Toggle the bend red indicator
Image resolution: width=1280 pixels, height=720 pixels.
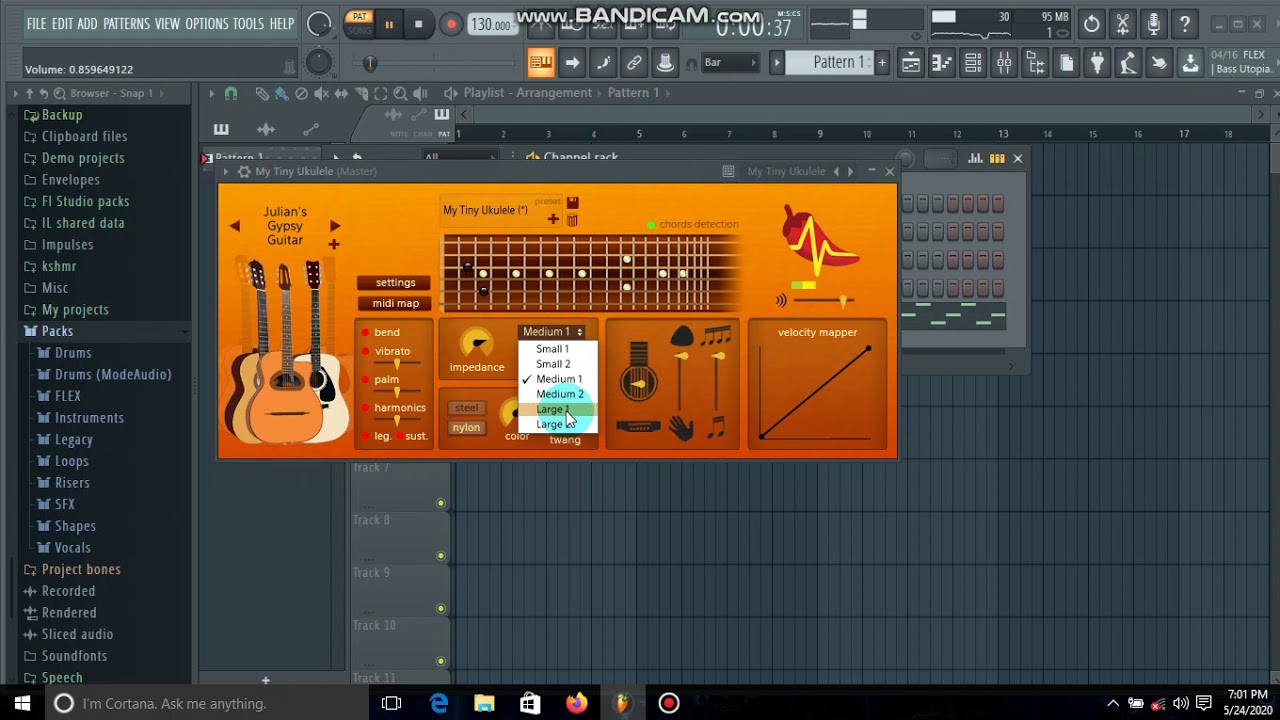tap(365, 333)
